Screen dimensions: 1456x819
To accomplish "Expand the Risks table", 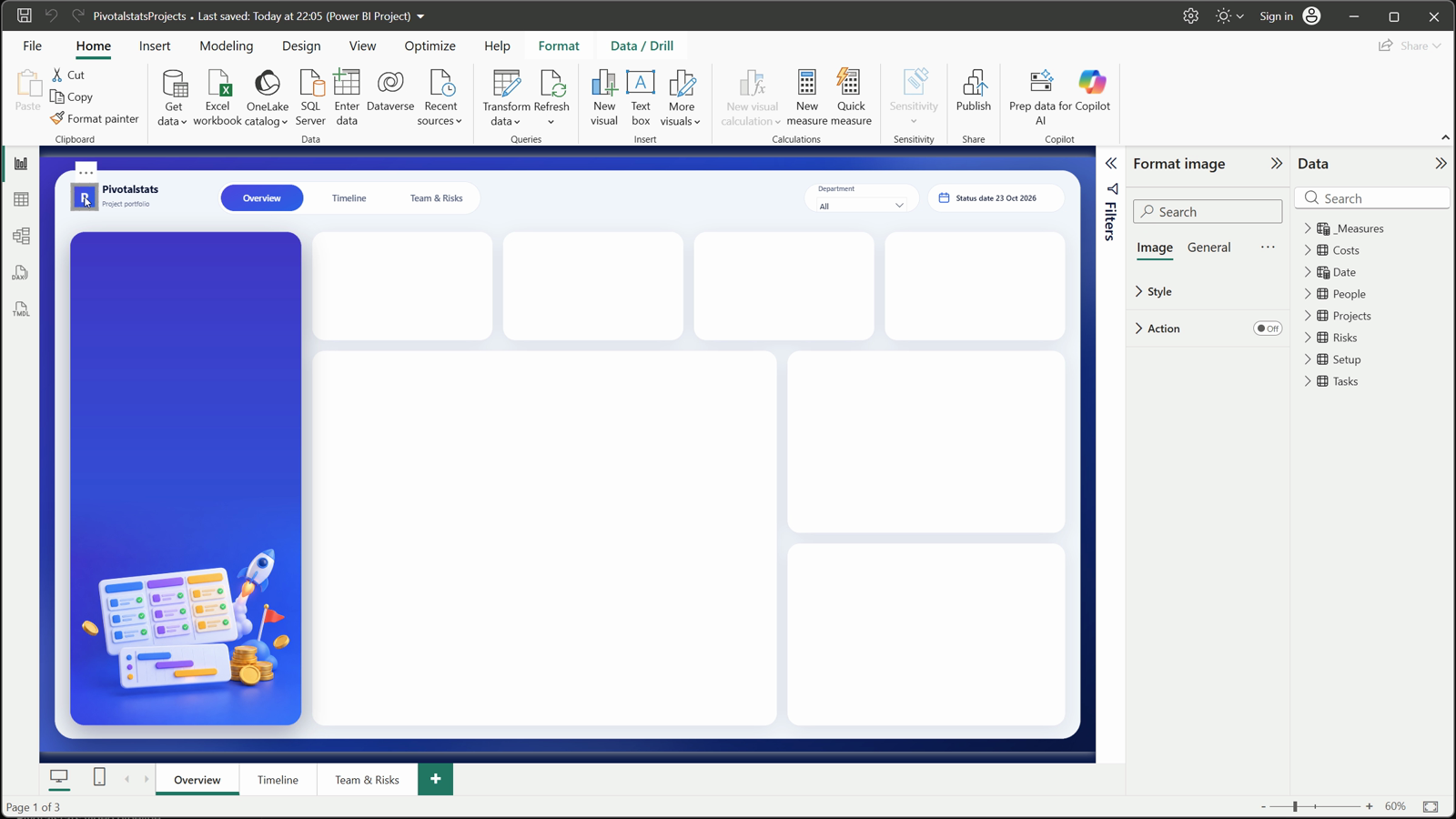I will pyautogui.click(x=1308, y=338).
